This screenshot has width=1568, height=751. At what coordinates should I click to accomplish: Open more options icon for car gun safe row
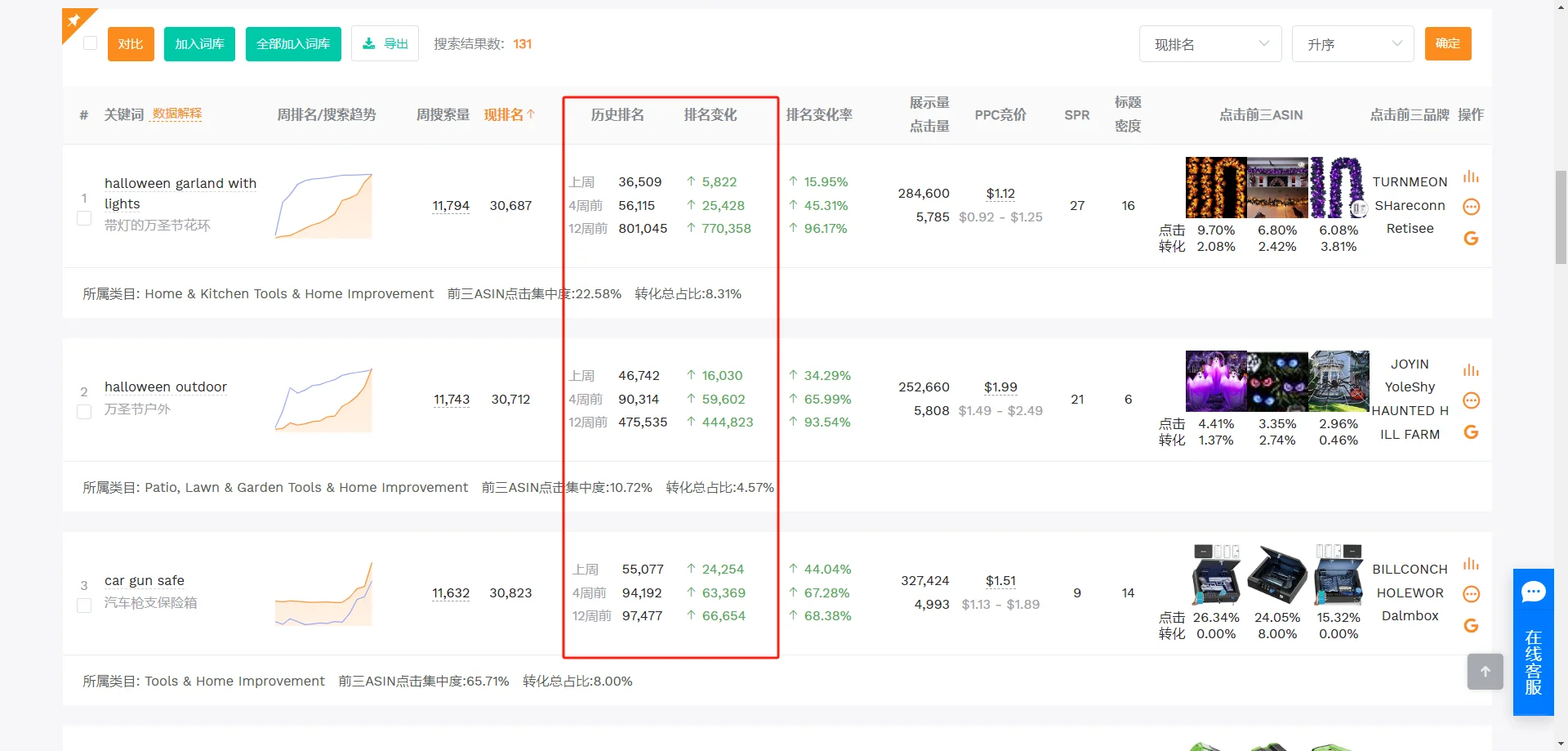pos(1471,594)
